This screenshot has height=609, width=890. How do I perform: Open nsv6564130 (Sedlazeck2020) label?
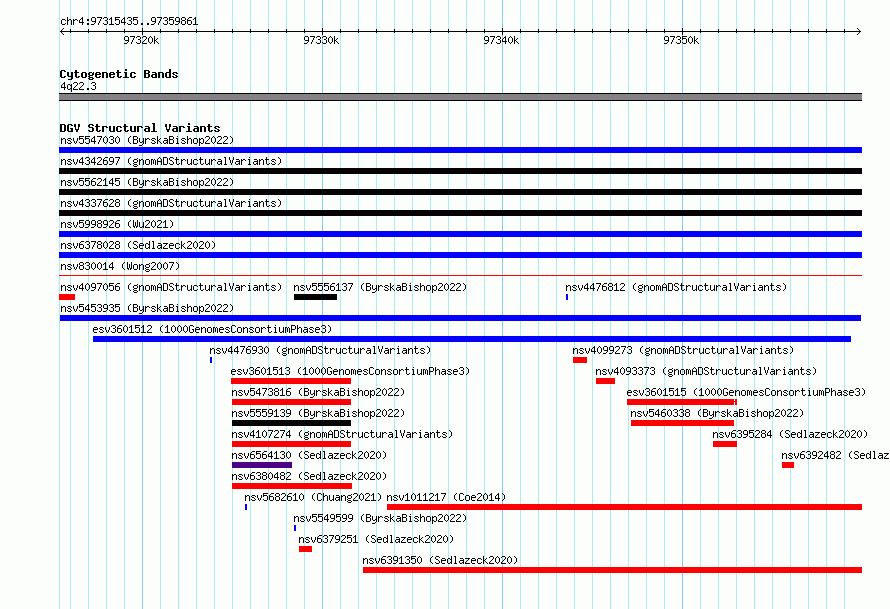309,455
